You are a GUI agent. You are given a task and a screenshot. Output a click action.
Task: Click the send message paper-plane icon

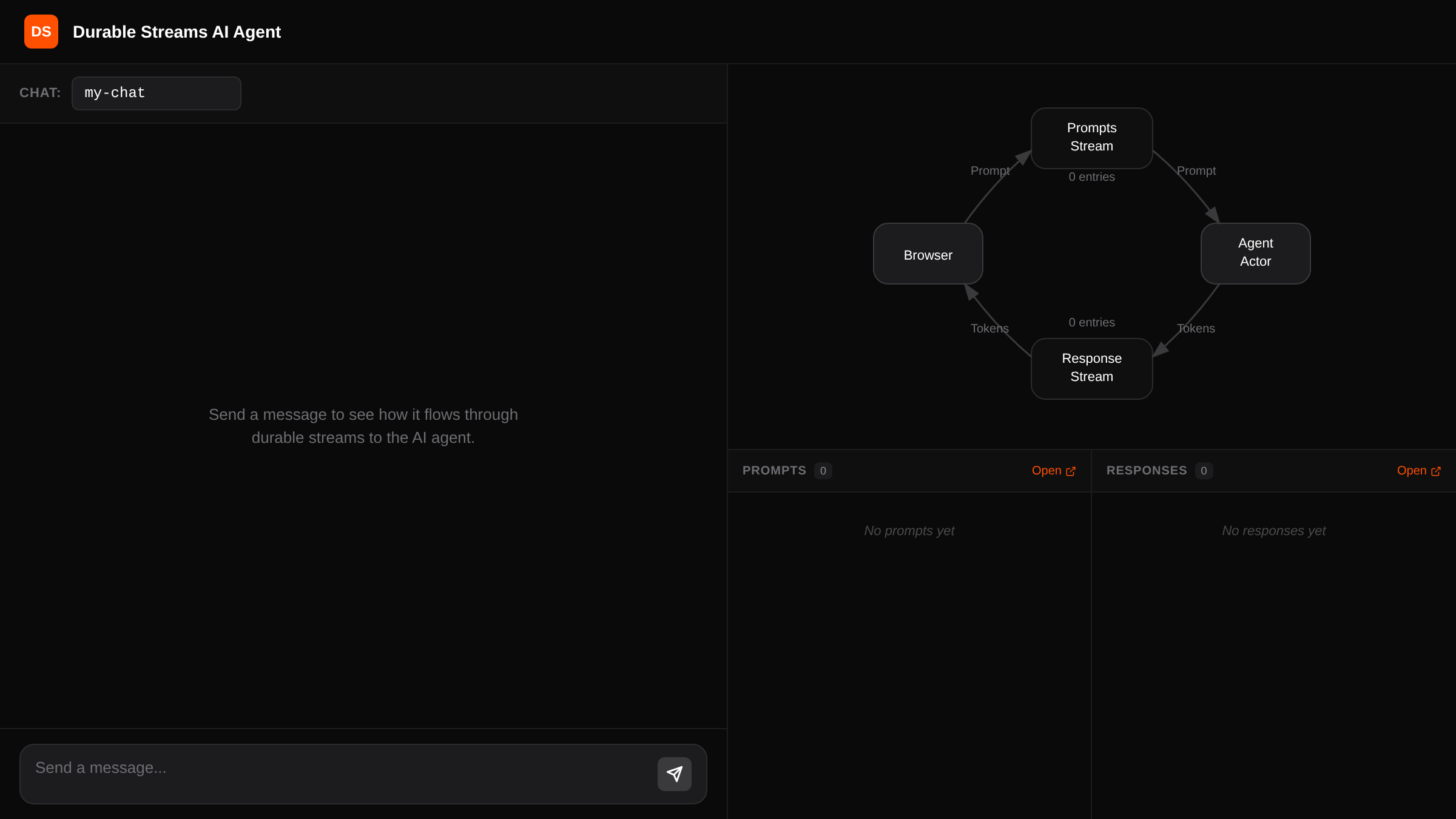(674, 773)
